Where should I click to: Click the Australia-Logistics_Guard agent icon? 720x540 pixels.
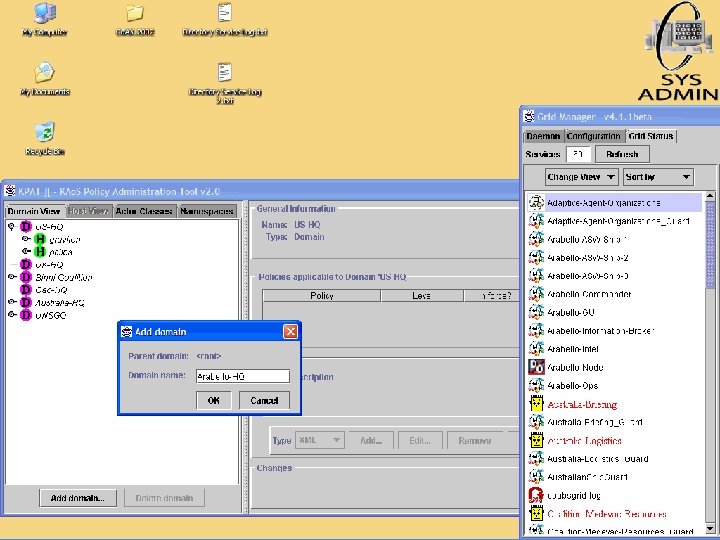(536, 459)
